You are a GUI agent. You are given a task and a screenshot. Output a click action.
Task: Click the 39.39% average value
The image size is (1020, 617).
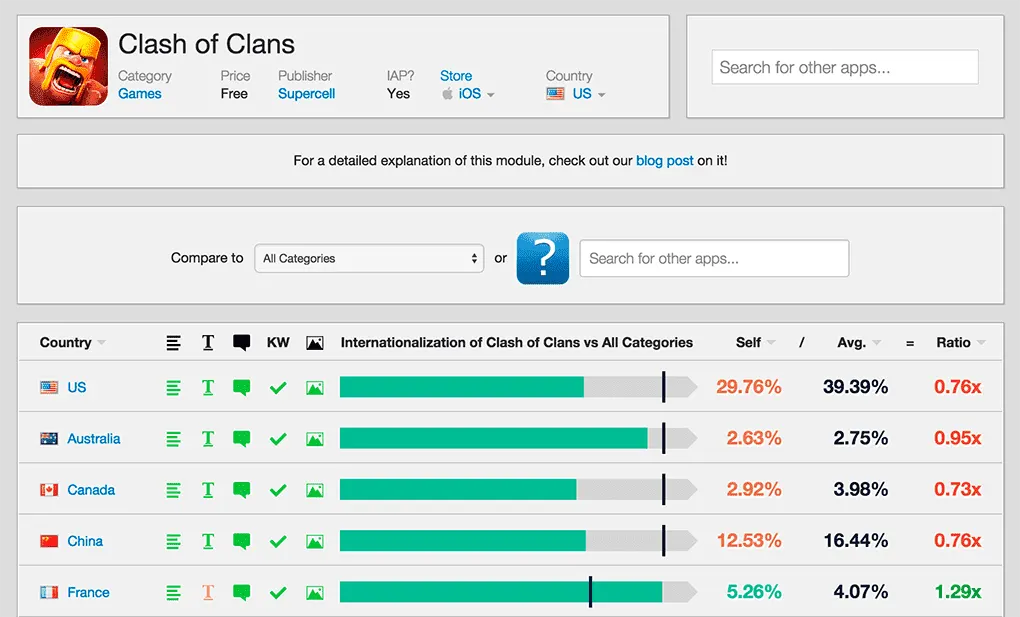click(855, 387)
